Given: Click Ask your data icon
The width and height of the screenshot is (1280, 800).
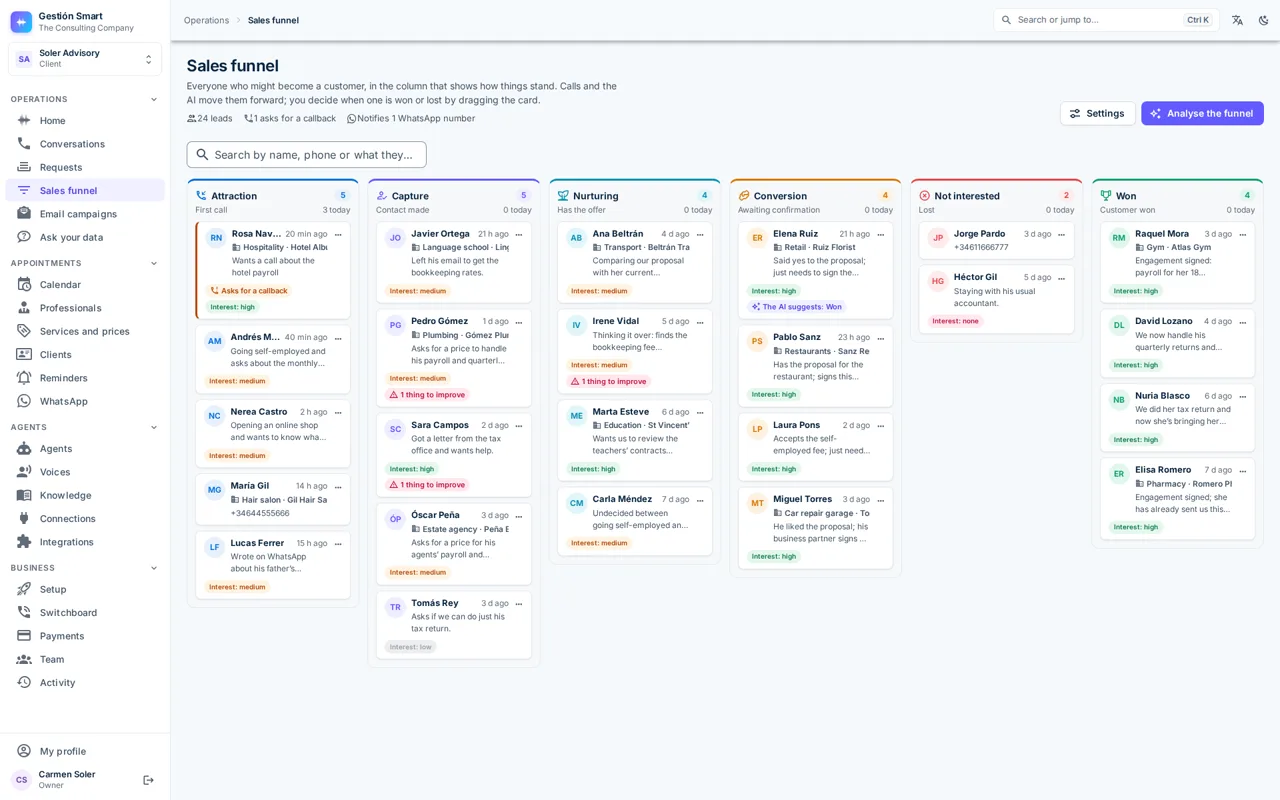Looking at the screenshot, I should tap(24, 237).
